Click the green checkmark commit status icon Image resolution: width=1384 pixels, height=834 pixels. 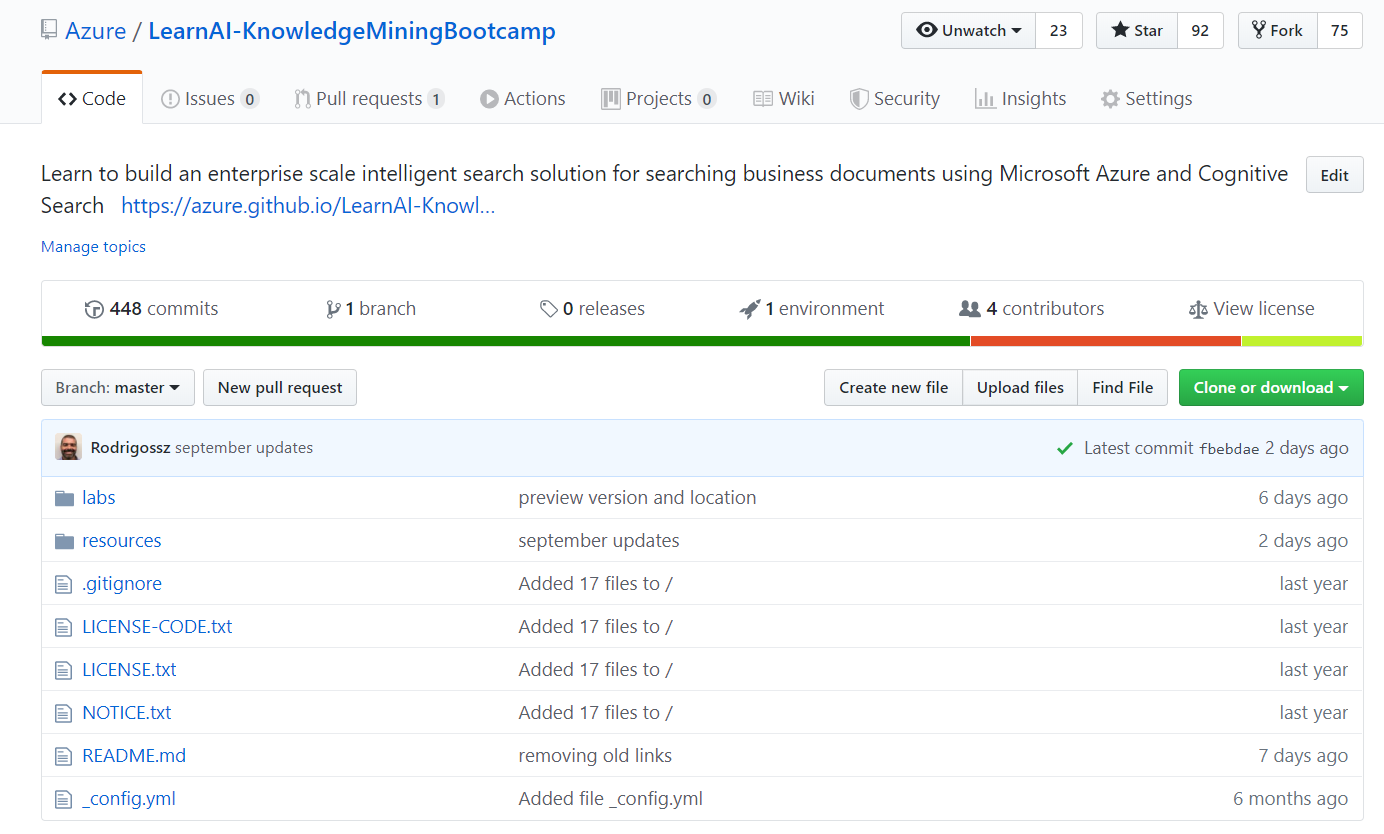[x=1065, y=448]
